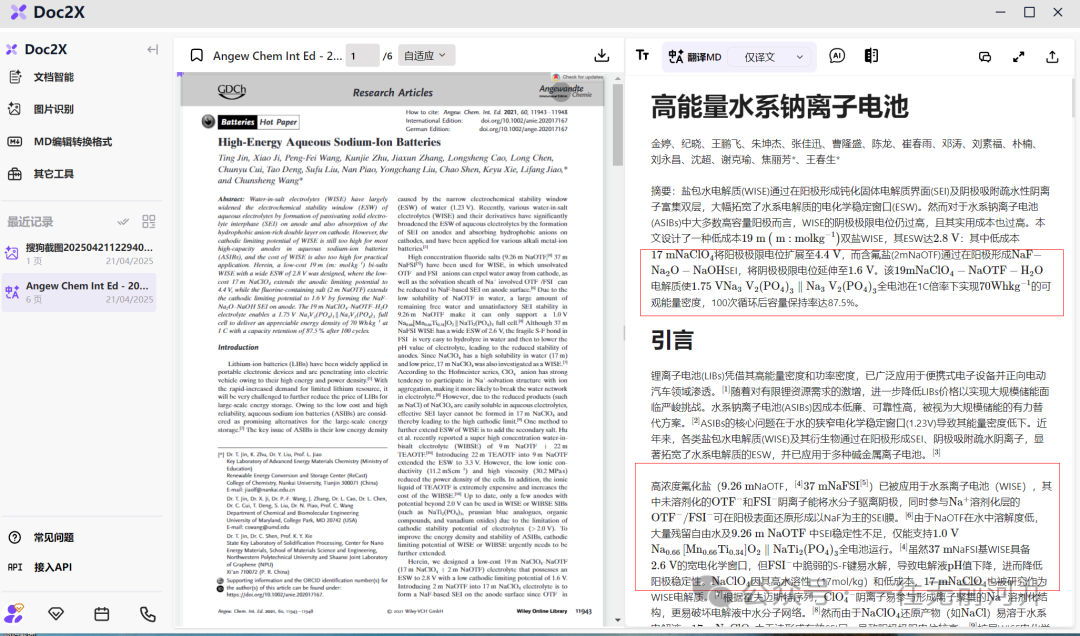Click the page number input field
This screenshot has width=1080, height=636.
[x=361, y=56]
